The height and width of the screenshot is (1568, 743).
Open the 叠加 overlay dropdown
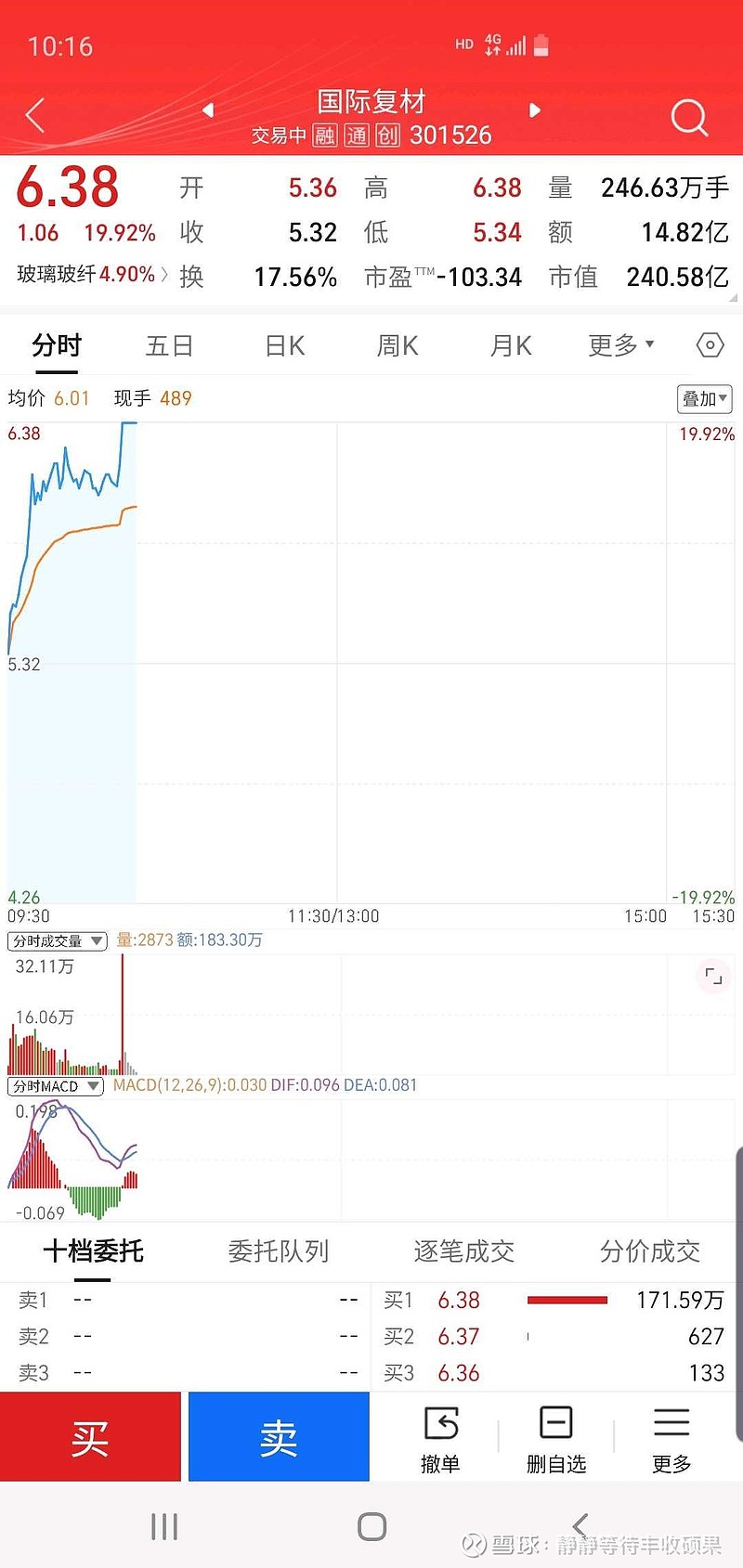[x=704, y=399]
